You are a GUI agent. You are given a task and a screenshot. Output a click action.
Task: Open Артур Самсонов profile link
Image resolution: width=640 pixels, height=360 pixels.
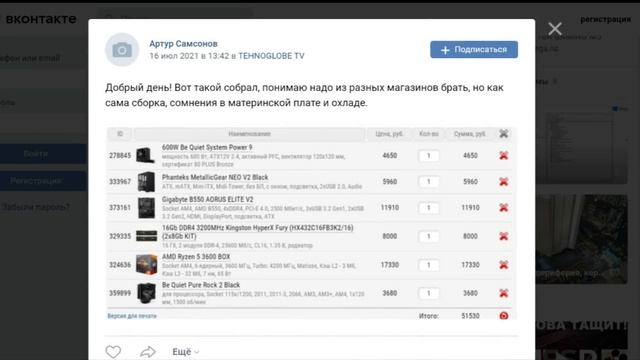pyautogui.click(x=183, y=43)
